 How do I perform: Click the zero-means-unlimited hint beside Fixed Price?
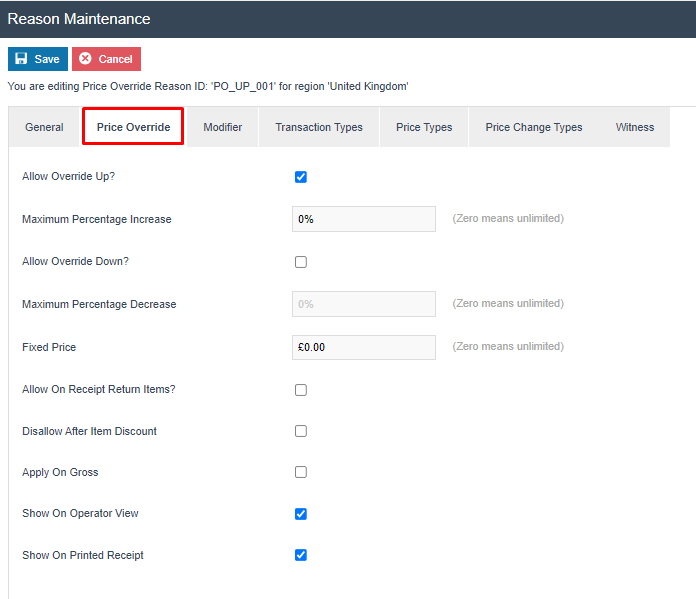point(508,346)
